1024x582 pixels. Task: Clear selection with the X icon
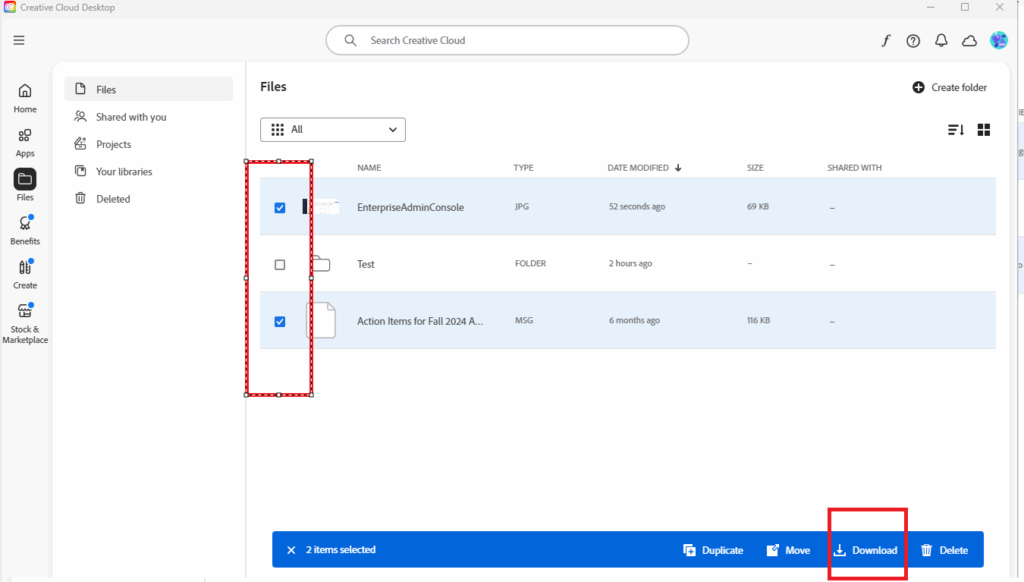pyautogui.click(x=291, y=550)
